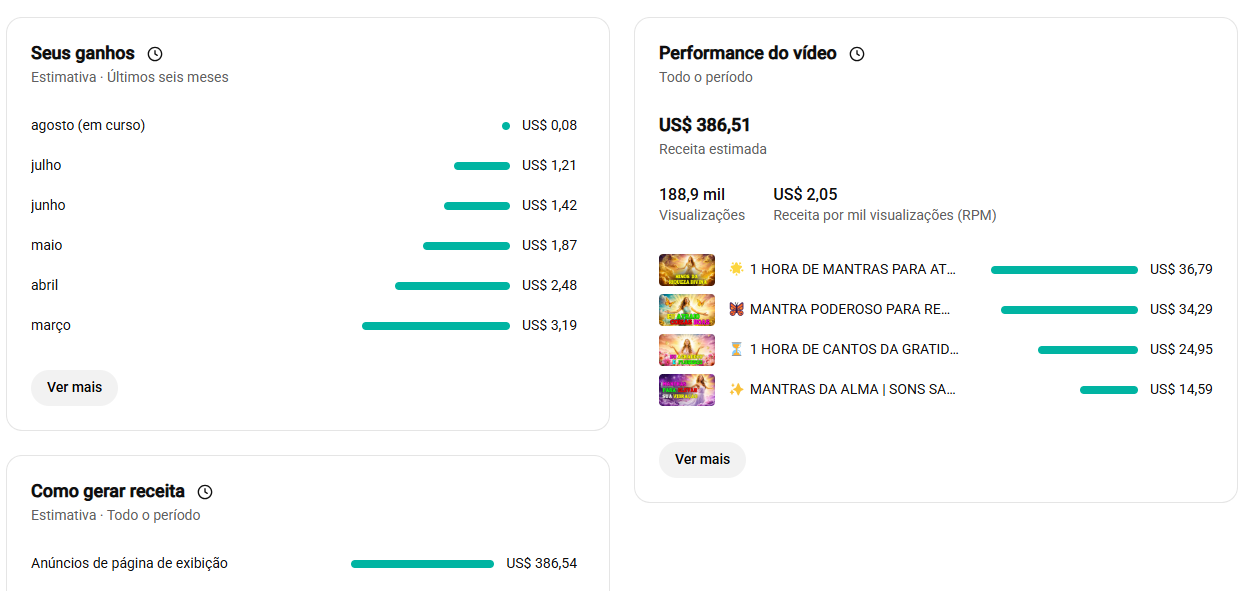Open the 1 HORA DE MANTRAS video thumbnail
This screenshot has height=591, width=1245.
pos(687,270)
